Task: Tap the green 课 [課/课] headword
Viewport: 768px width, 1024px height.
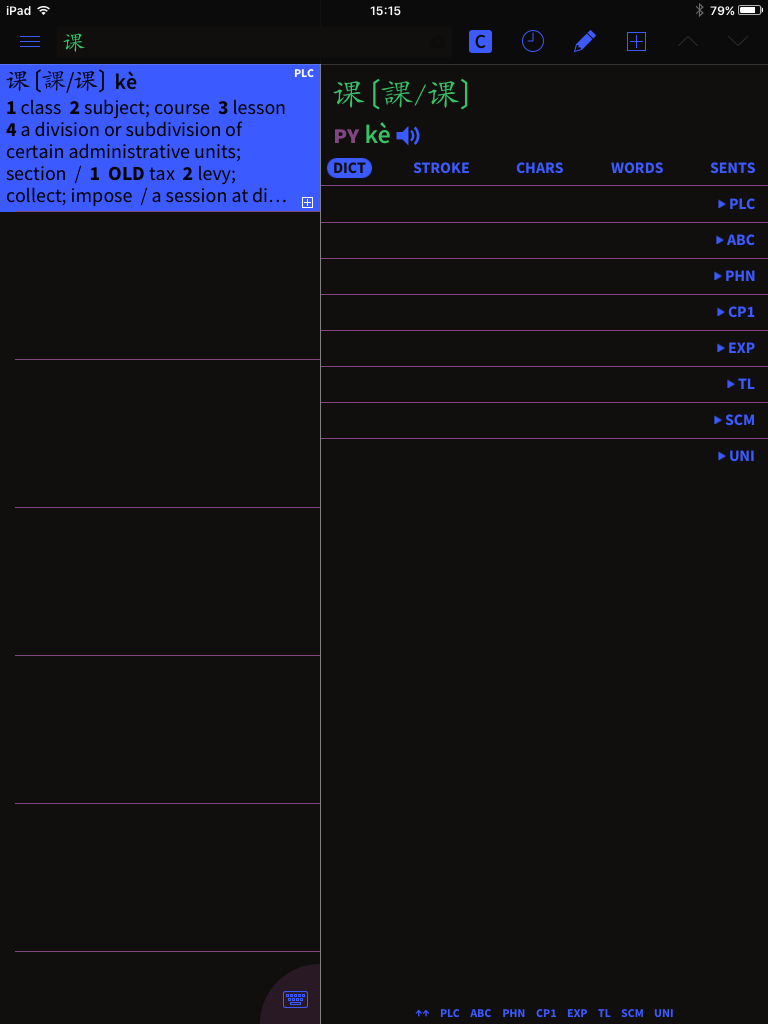Action: (x=402, y=95)
